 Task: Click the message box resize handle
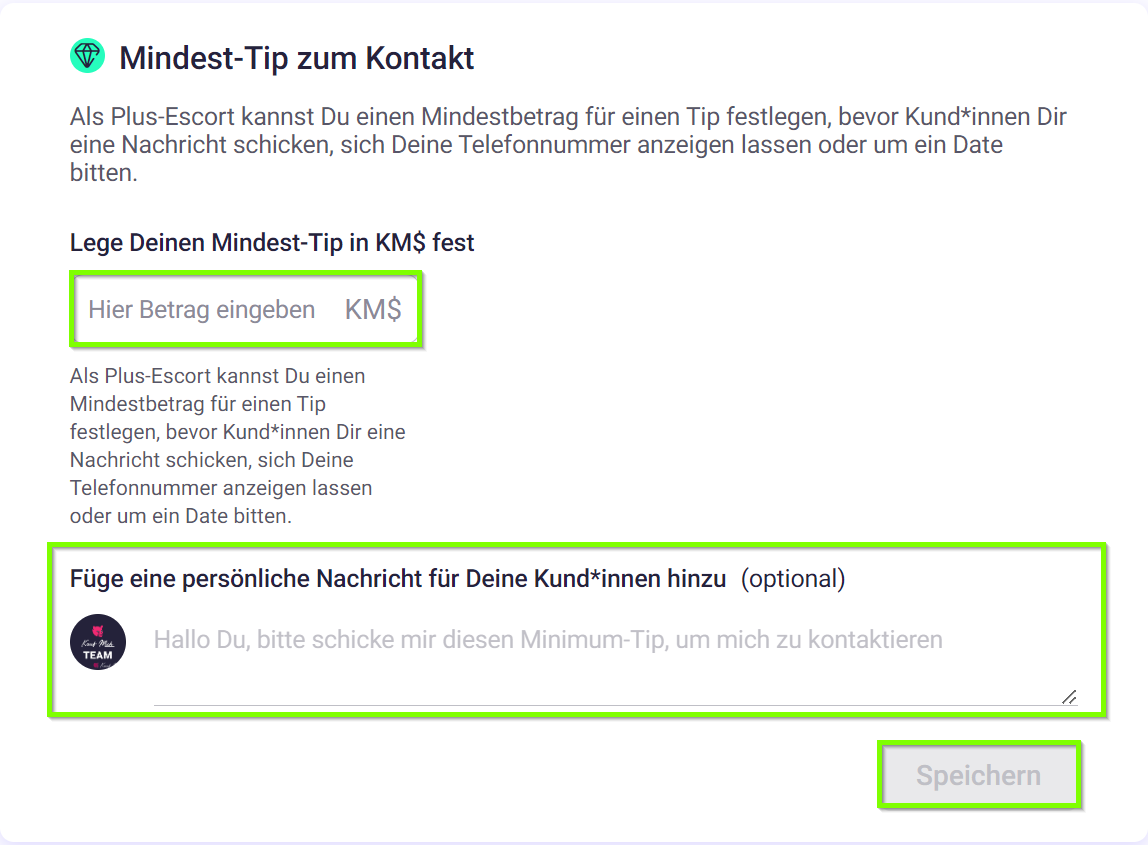1069,697
